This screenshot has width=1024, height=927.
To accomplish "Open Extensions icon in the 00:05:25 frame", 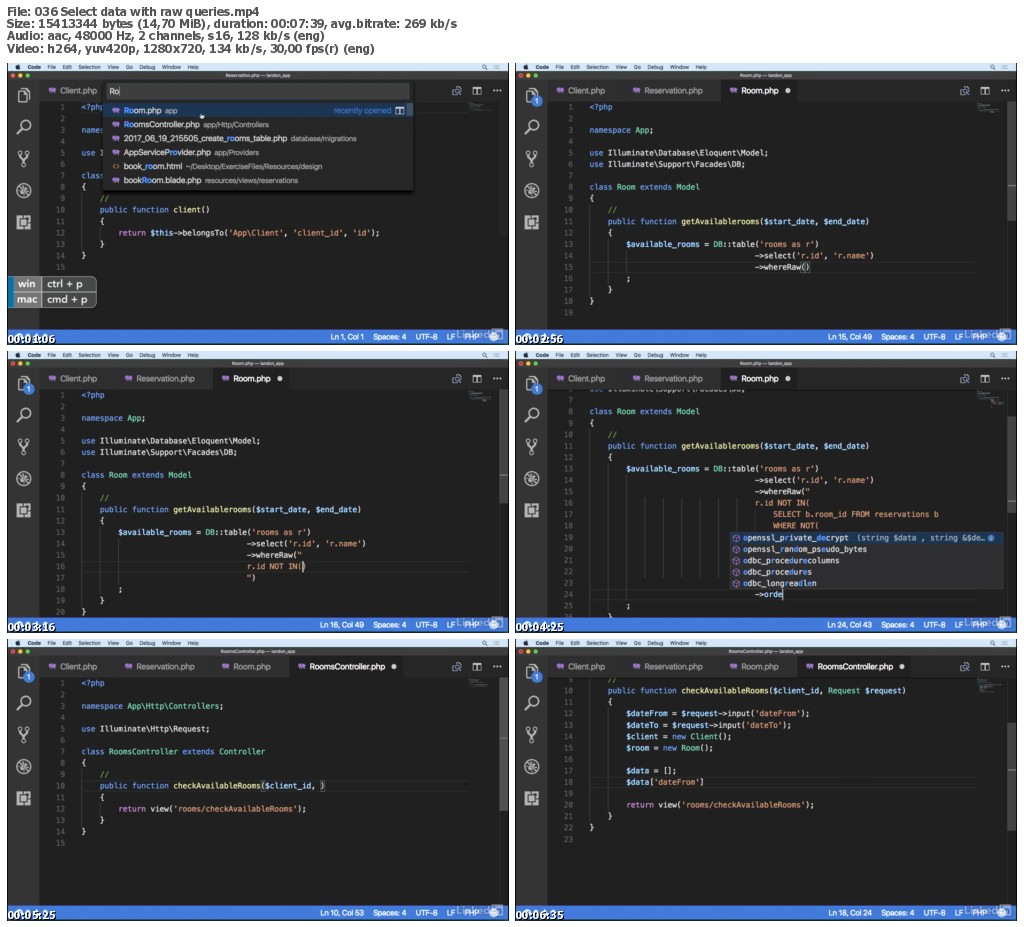I will point(24,798).
